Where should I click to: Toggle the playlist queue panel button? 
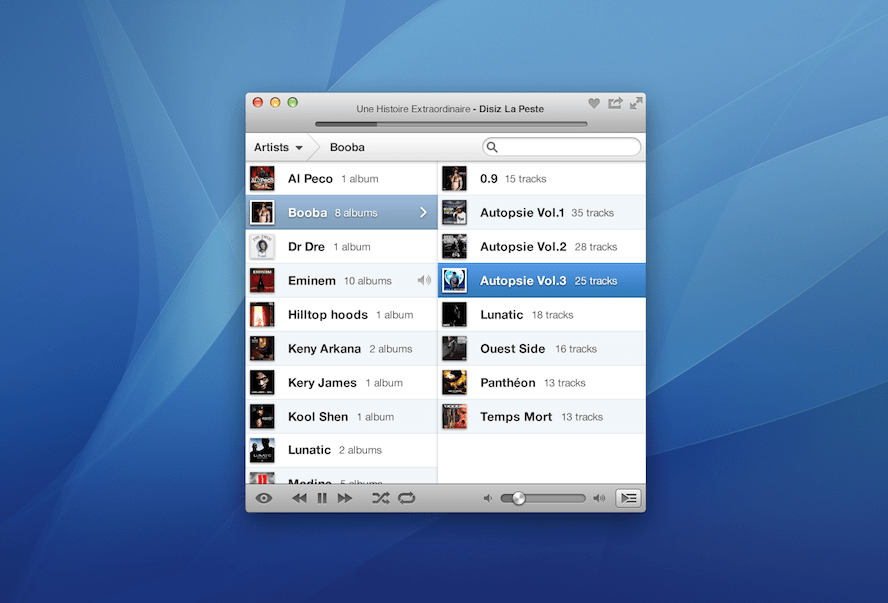628,498
